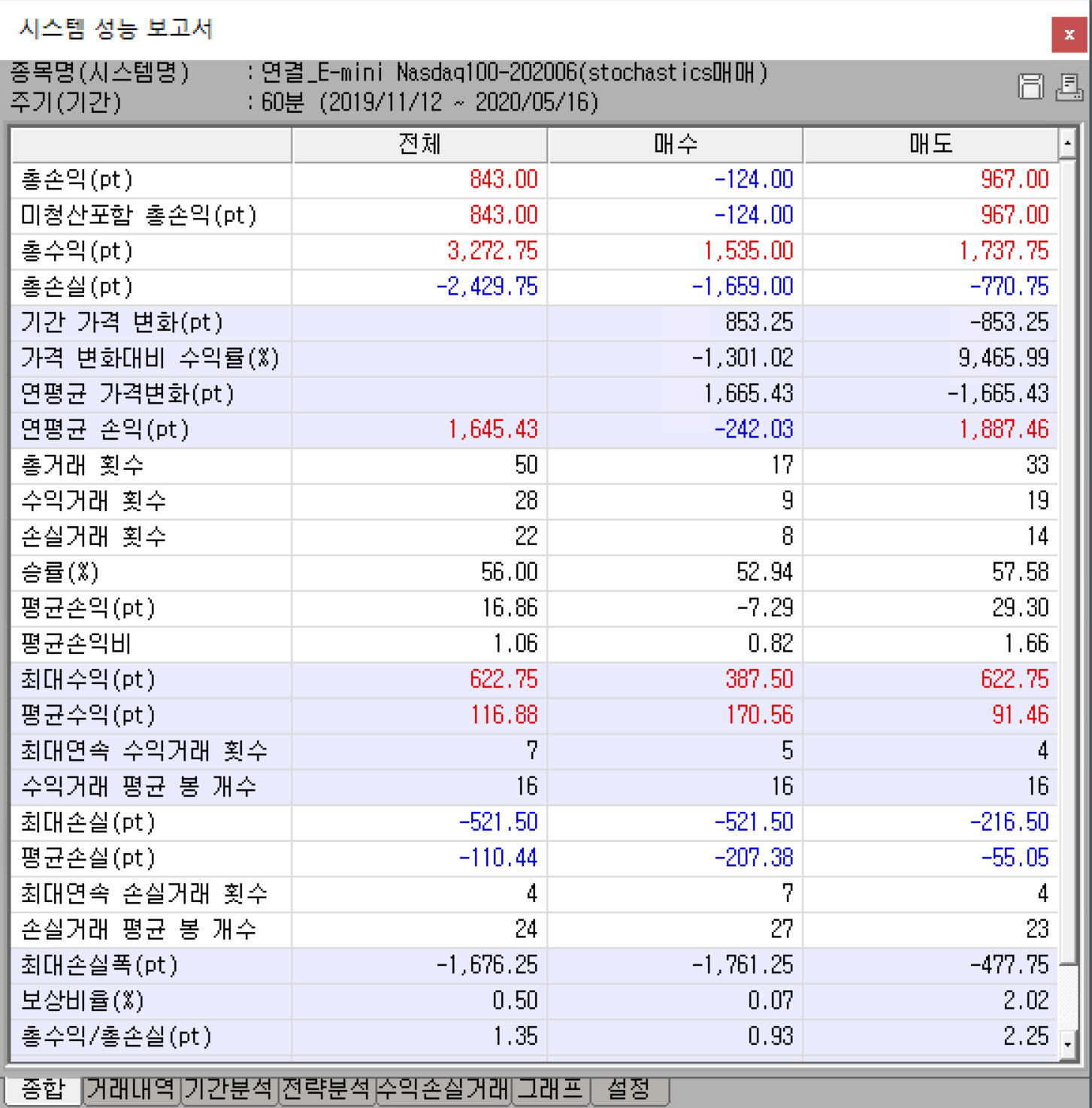Click the -2,429.75 total loss value
The width and height of the screenshot is (1092, 1108).
[487, 287]
